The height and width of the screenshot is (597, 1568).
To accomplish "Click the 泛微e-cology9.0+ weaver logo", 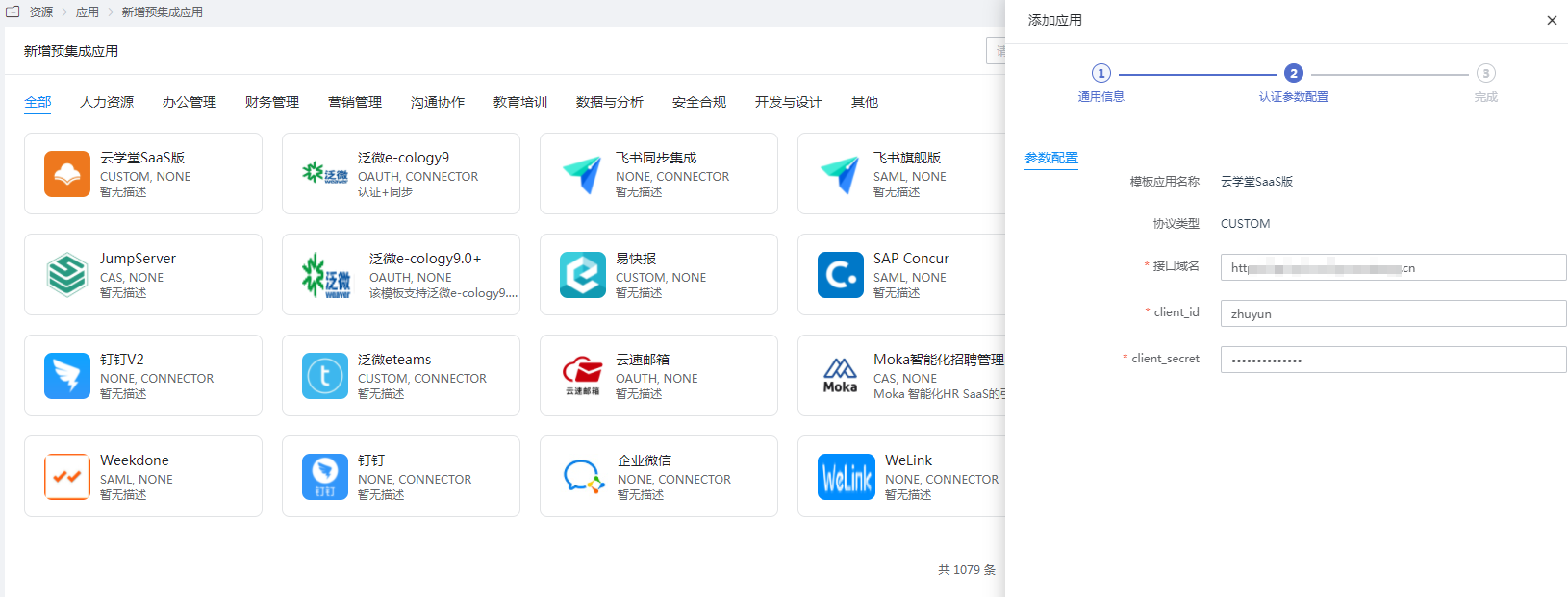I will click(325, 275).
